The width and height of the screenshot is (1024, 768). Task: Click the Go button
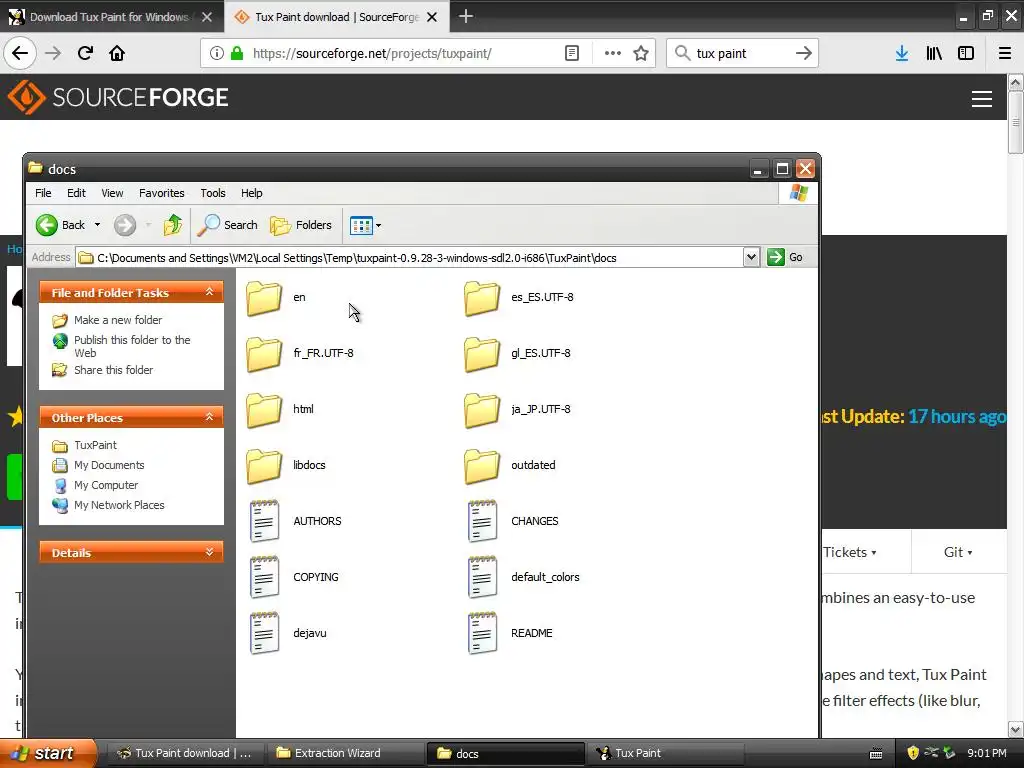point(785,257)
